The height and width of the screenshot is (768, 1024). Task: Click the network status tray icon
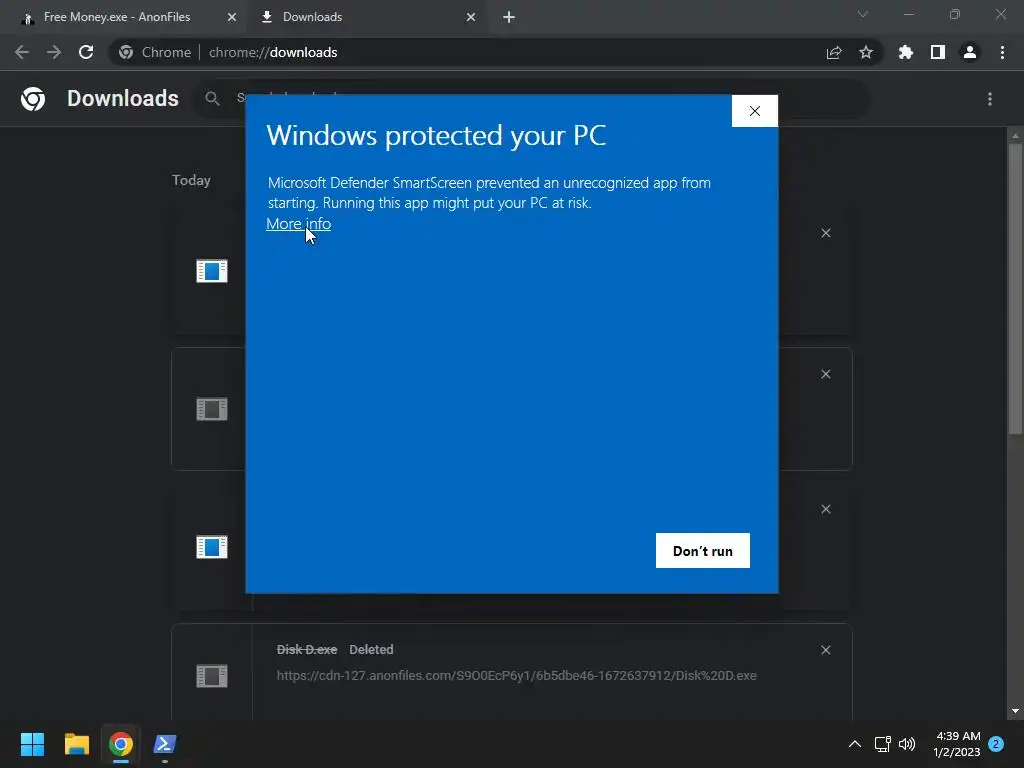882,744
